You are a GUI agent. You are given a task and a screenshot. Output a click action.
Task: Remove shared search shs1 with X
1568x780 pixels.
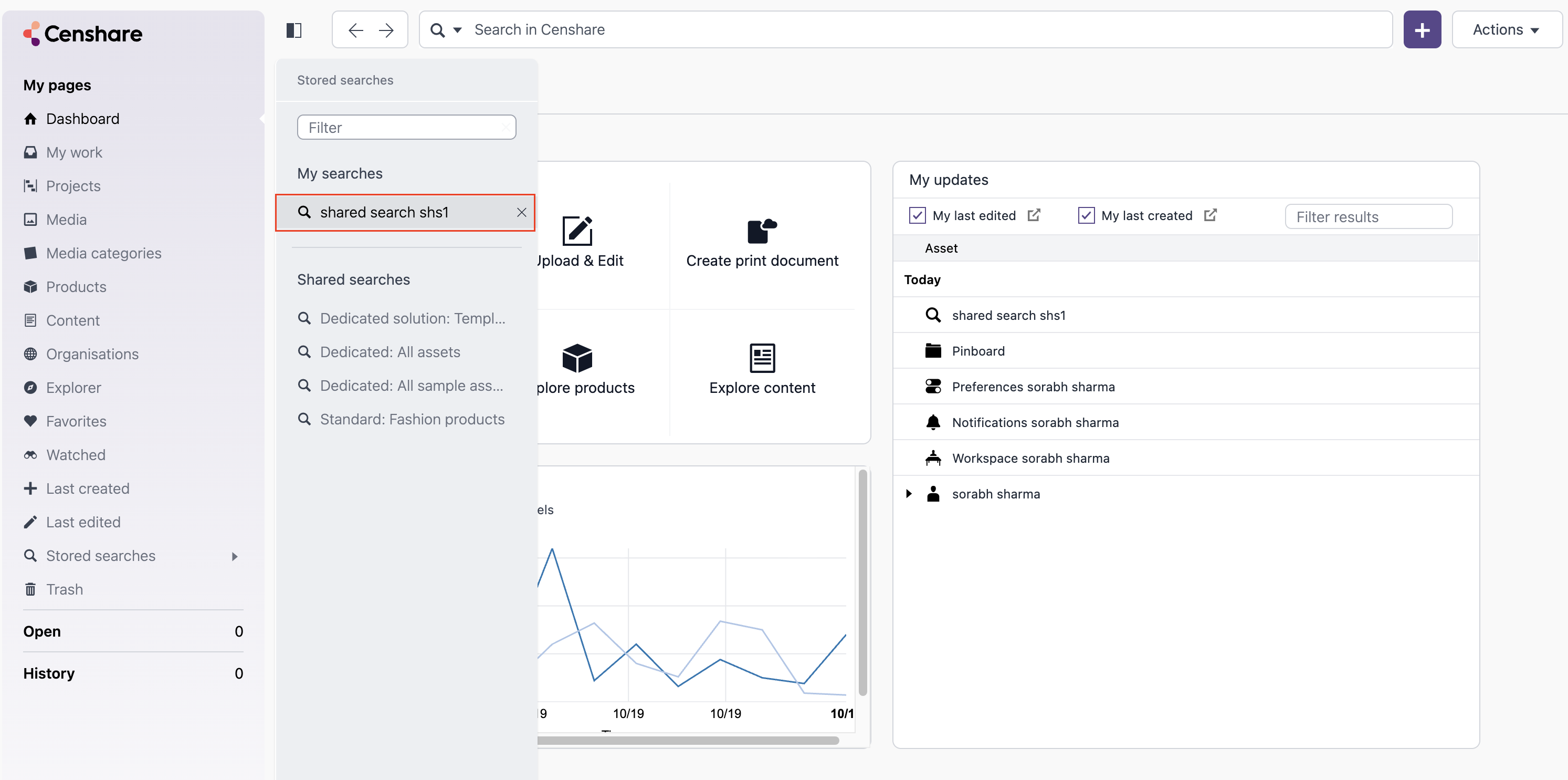(522, 213)
